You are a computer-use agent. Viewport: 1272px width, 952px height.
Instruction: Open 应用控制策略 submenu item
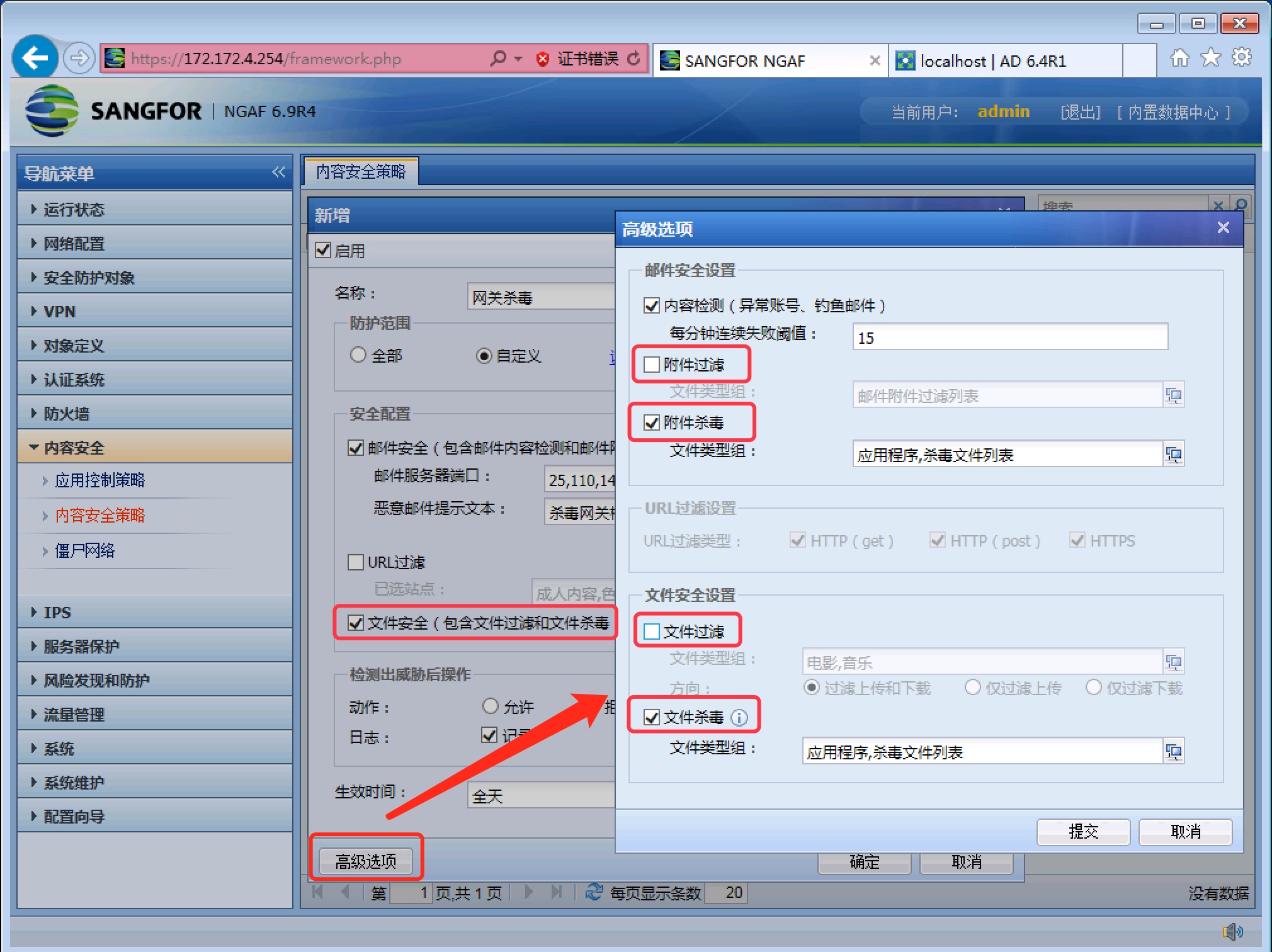click(99, 480)
